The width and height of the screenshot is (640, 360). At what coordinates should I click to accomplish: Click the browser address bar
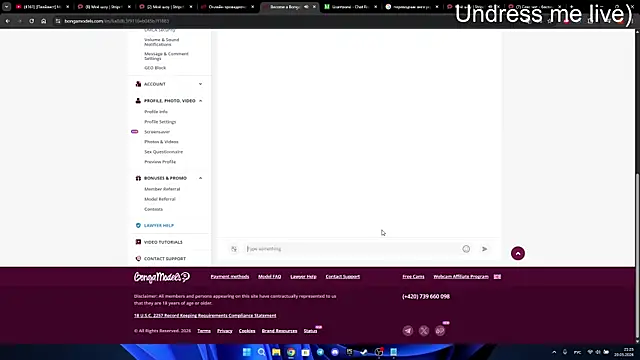[286, 21]
